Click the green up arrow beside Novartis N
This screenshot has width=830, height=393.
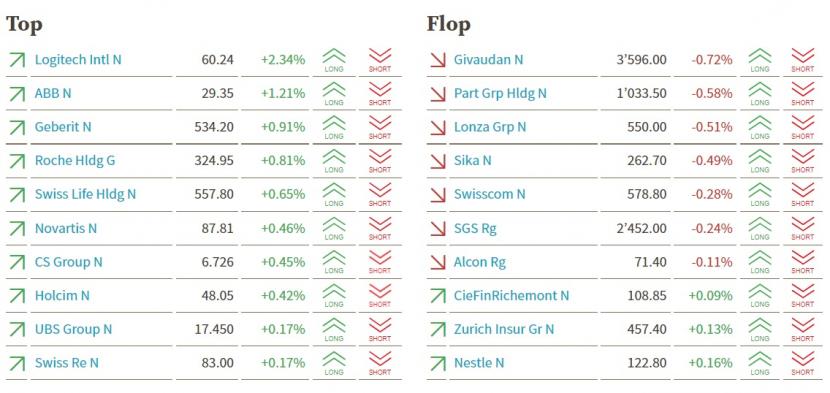click(x=17, y=229)
